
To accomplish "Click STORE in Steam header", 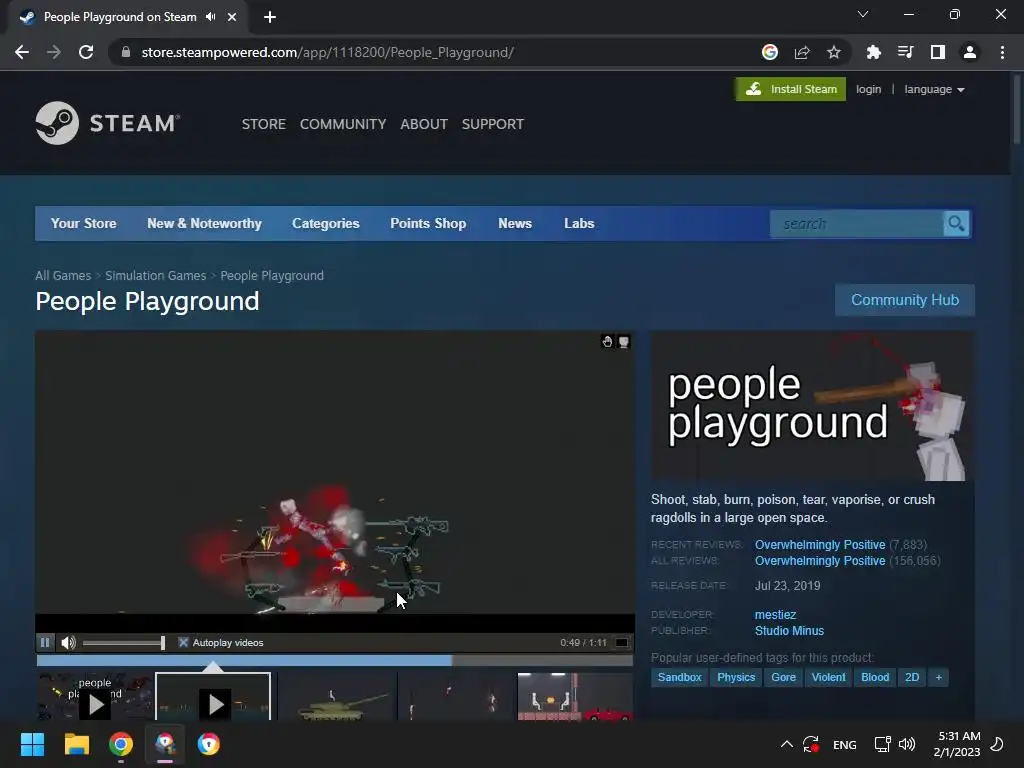I will pos(264,124).
